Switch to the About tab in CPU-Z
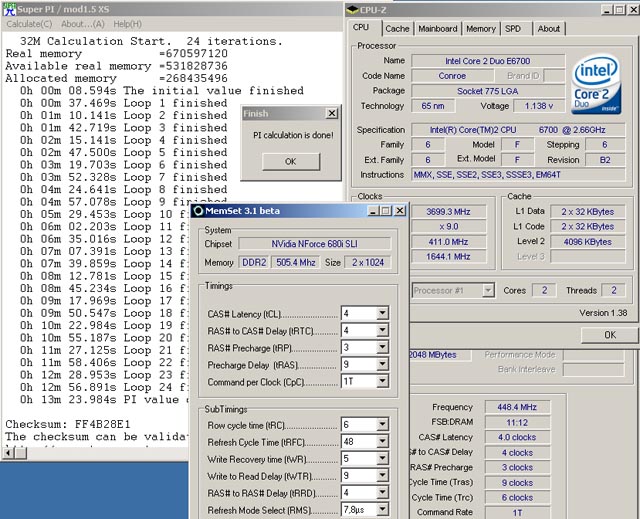 click(549, 29)
